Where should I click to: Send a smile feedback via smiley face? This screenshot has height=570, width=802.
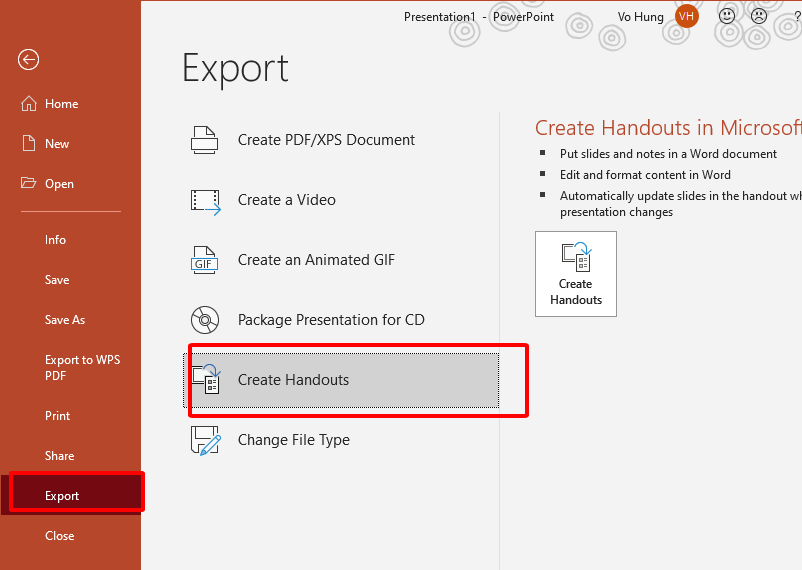[727, 16]
